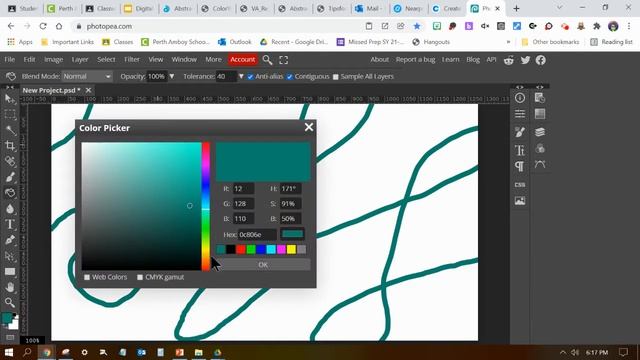Open Photopea's Reddit page
Image resolution: width=640 pixels, height=360 pixels.
[x=509, y=60]
